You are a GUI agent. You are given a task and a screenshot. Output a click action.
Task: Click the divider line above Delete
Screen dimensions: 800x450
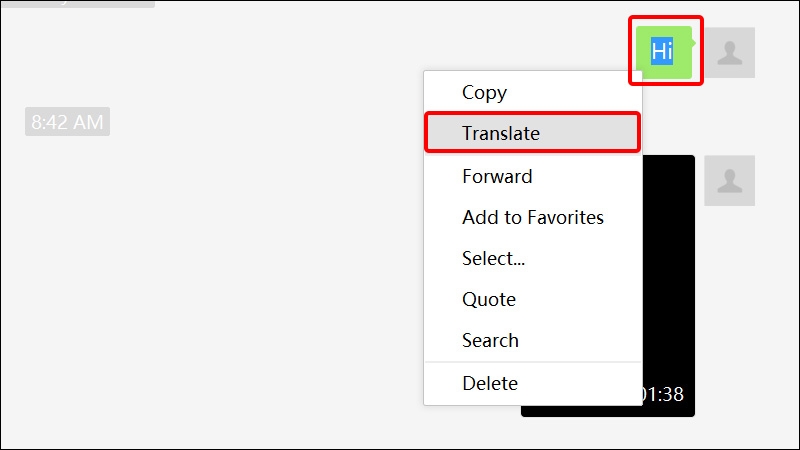pyautogui.click(x=532, y=362)
